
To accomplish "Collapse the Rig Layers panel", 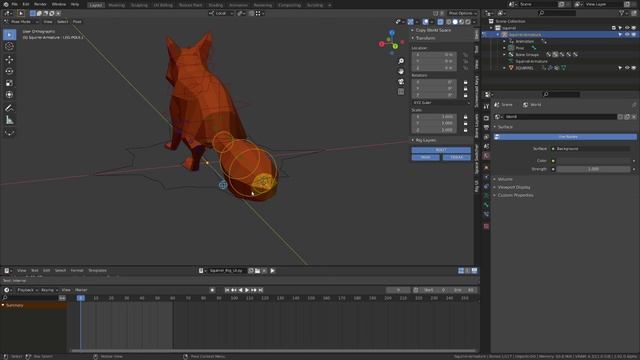I will pyautogui.click(x=426, y=140).
